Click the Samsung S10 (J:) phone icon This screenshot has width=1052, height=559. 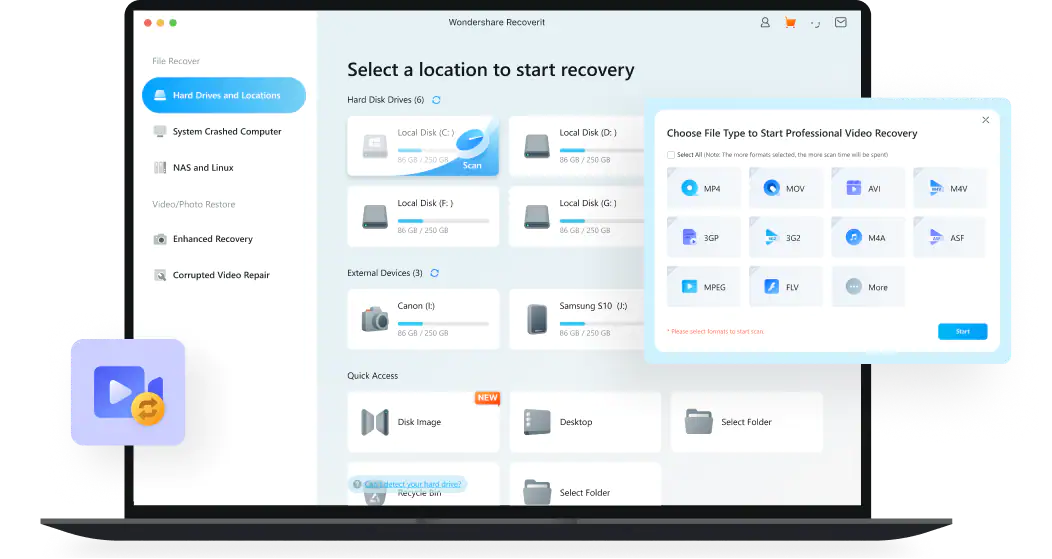[537, 319]
